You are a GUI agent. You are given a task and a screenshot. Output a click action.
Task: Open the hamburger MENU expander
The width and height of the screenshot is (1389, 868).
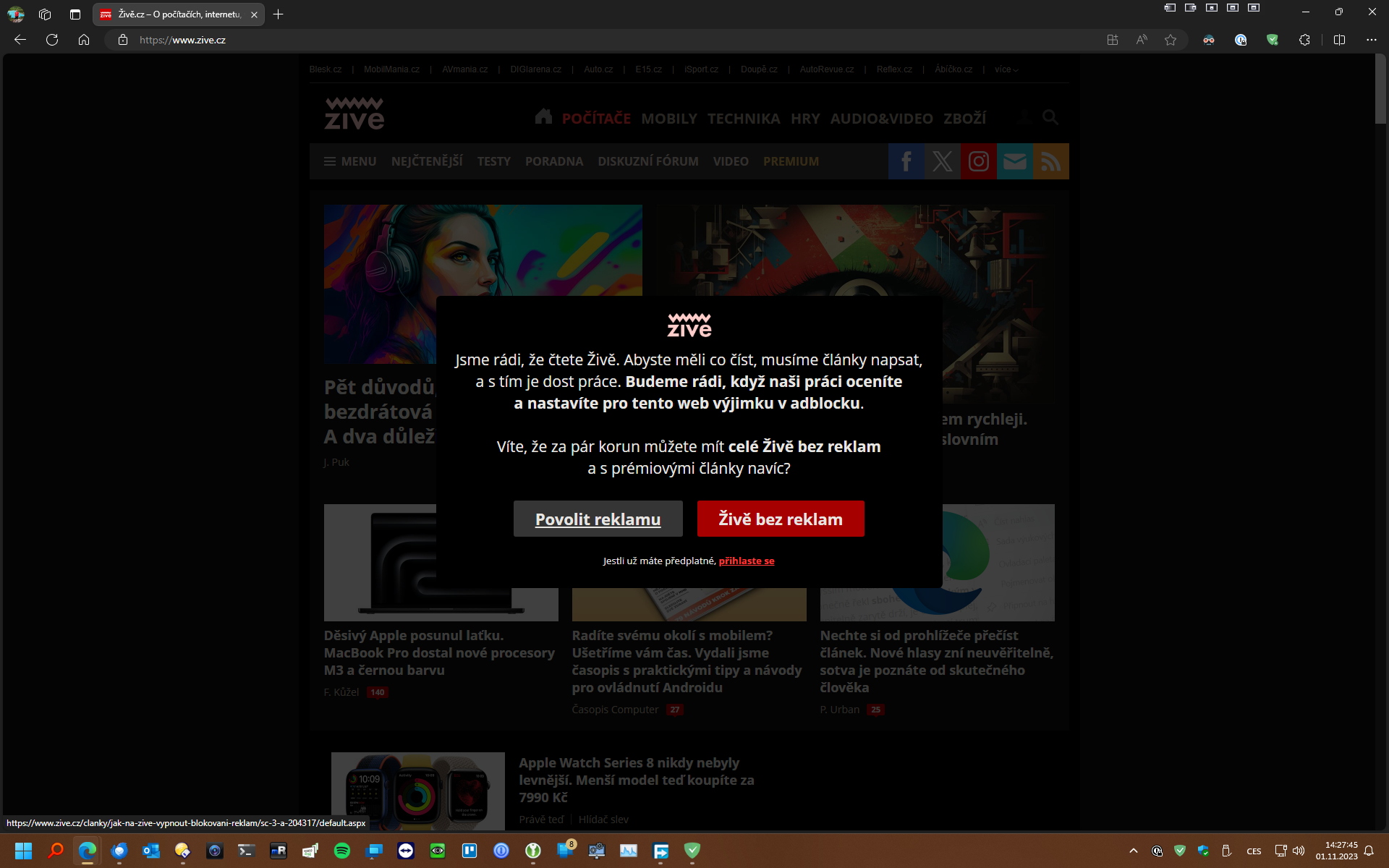pyautogui.click(x=350, y=161)
